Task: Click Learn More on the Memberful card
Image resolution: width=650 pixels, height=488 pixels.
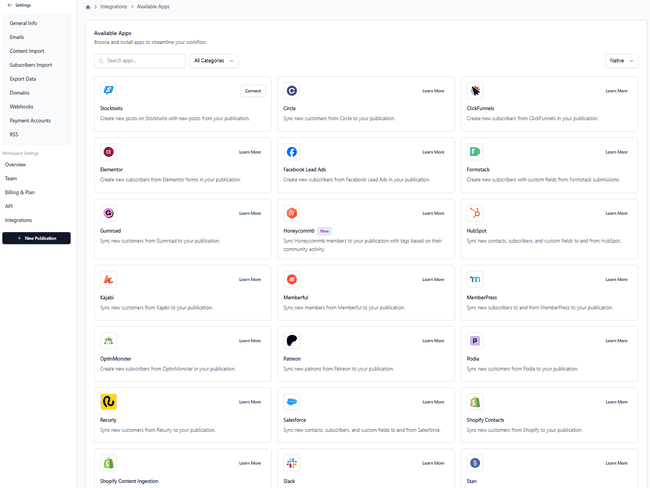Action: 433,279
